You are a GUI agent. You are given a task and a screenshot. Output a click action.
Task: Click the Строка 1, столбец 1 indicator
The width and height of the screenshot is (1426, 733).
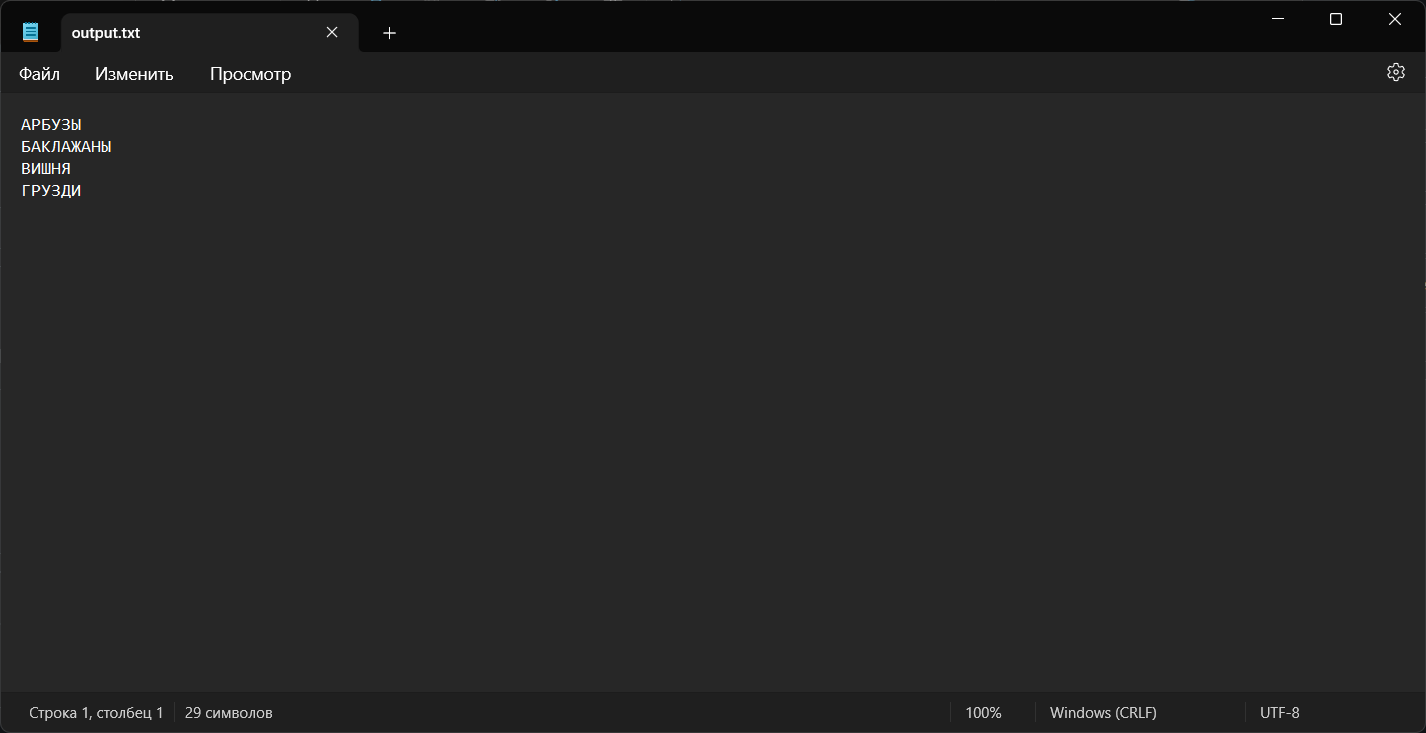tap(96, 713)
